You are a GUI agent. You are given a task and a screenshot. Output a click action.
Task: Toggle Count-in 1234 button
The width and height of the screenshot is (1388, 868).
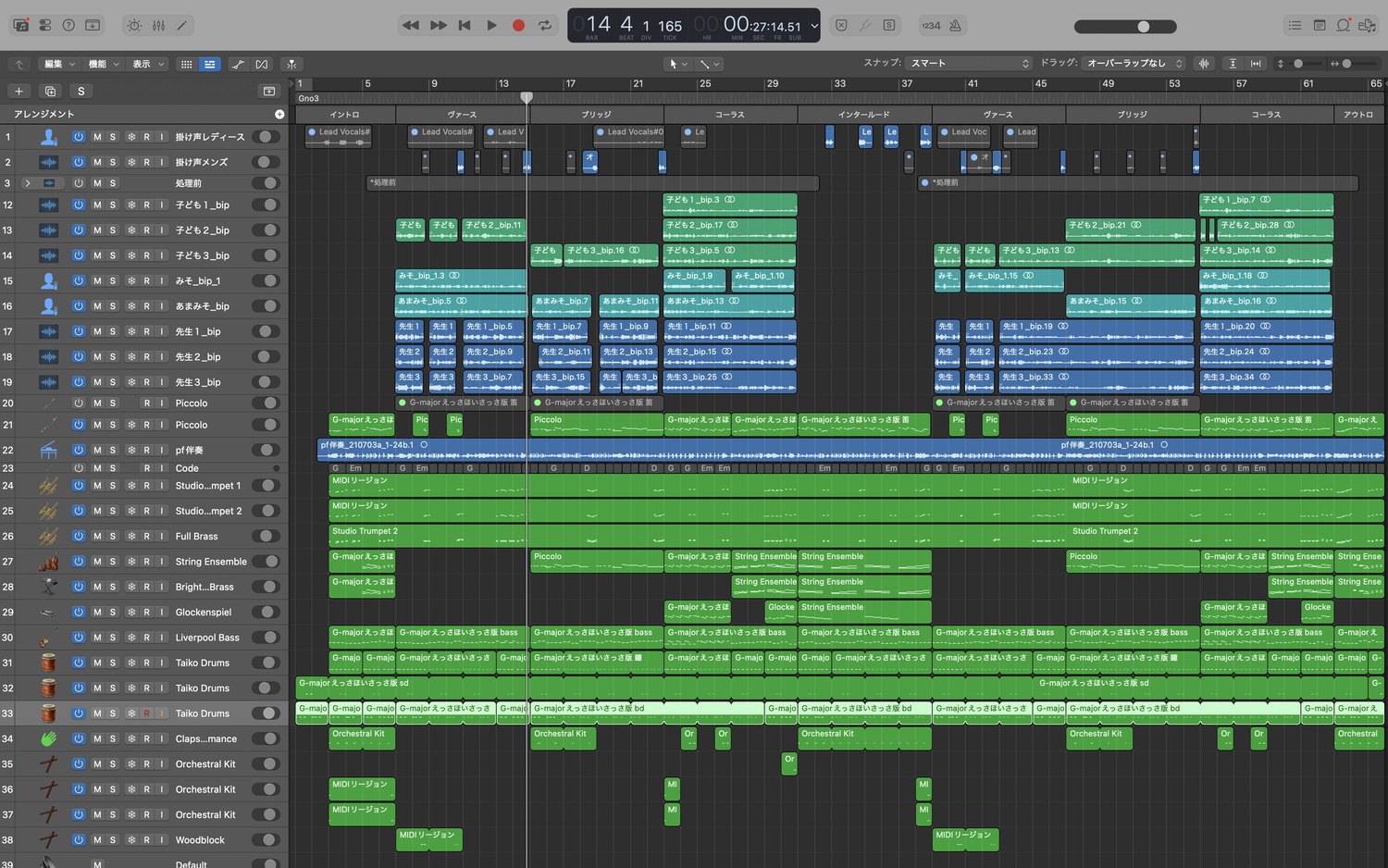[931, 25]
